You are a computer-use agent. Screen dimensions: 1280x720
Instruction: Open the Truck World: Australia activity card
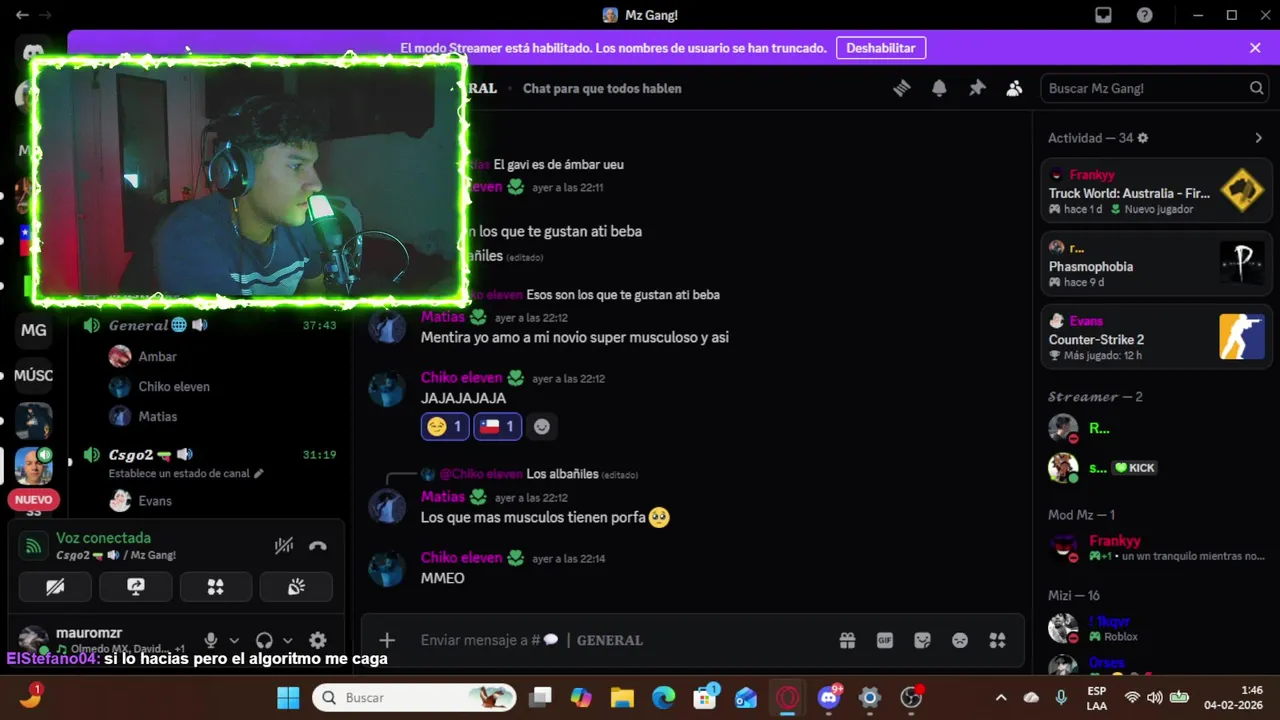(x=1156, y=191)
